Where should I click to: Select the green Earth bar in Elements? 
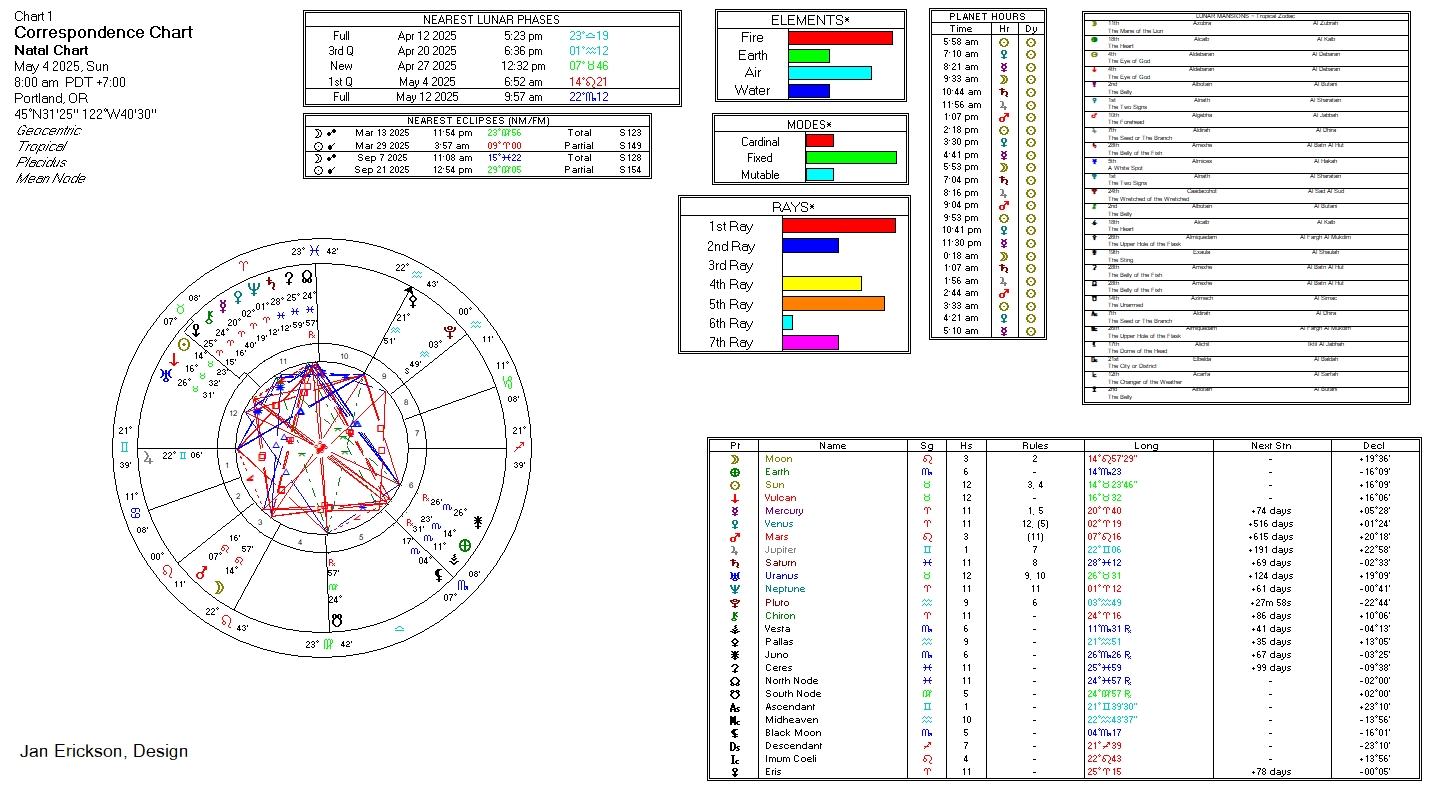[809, 56]
